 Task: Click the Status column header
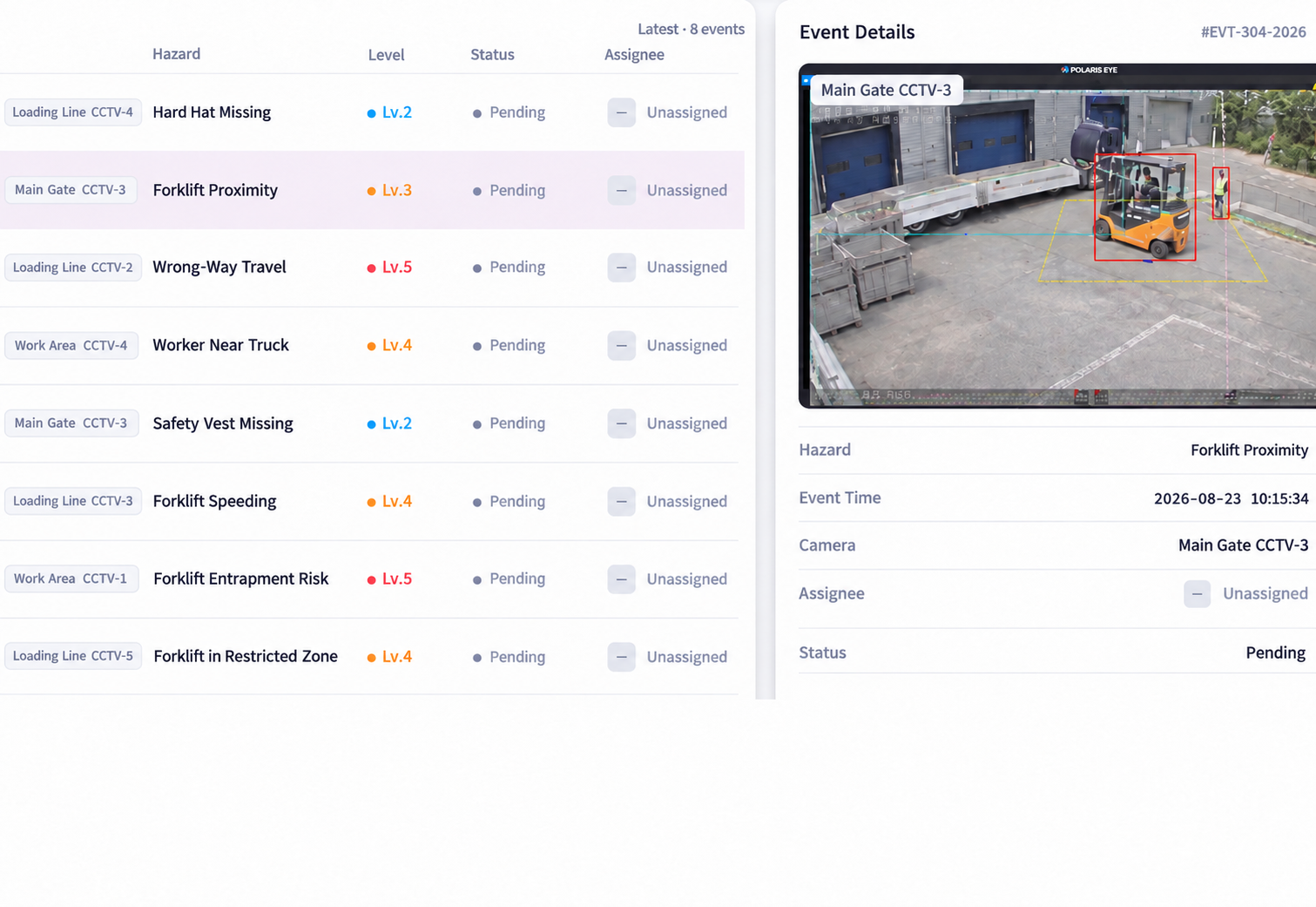[x=492, y=55]
